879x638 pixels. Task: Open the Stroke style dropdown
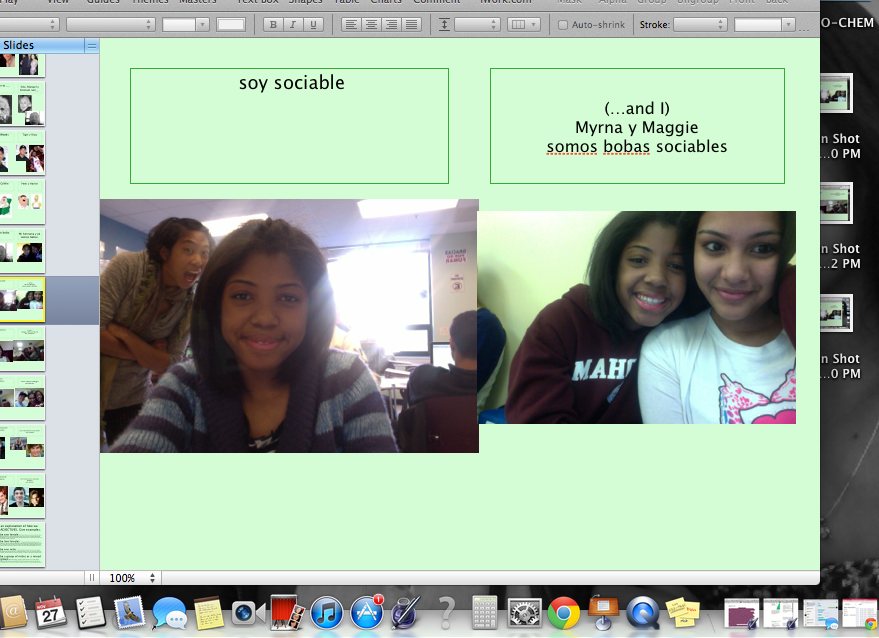click(x=700, y=24)
